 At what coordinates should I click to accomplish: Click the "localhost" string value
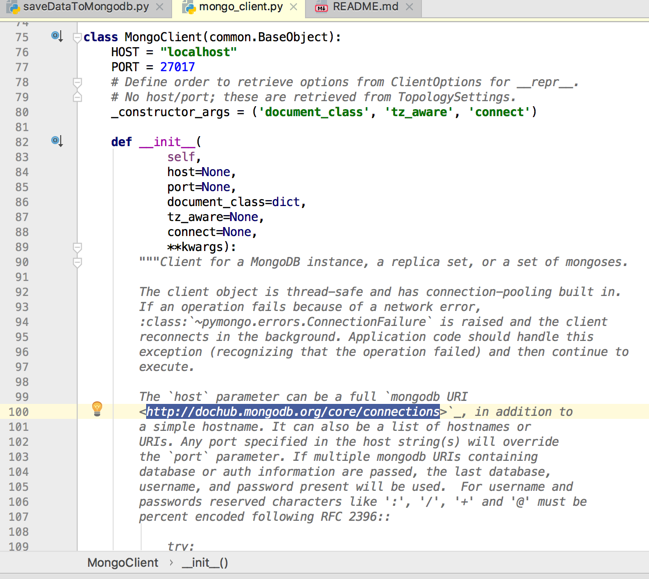click(198, 52)
